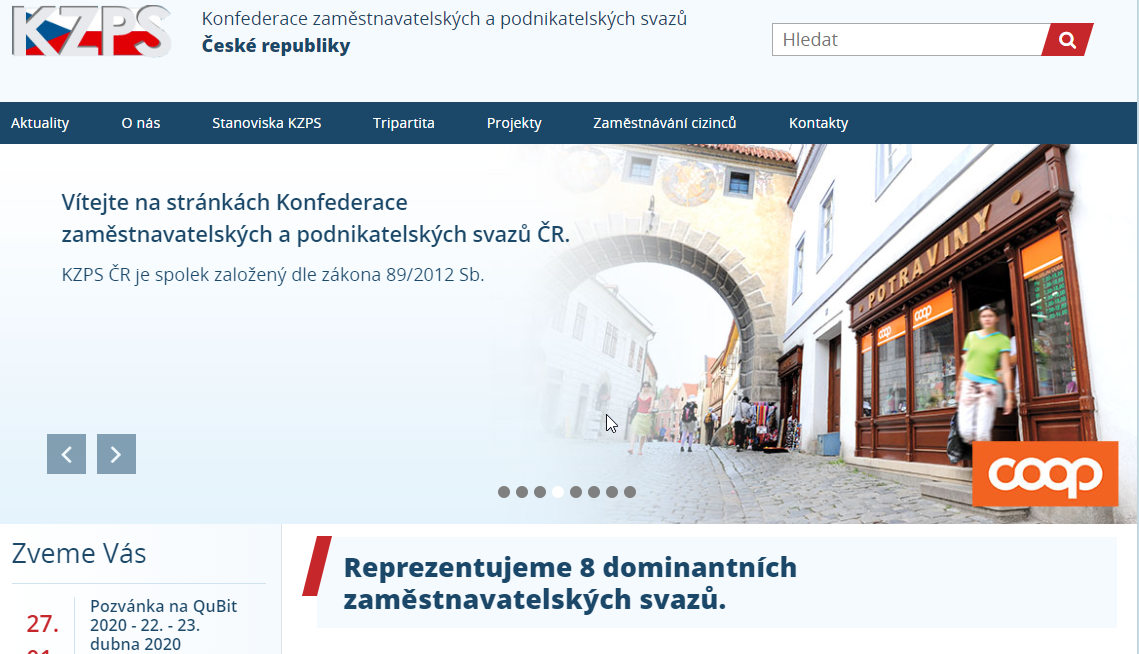Open the Projekty menu item
The width and height of the screenshot is (1139, 654).
514,123
